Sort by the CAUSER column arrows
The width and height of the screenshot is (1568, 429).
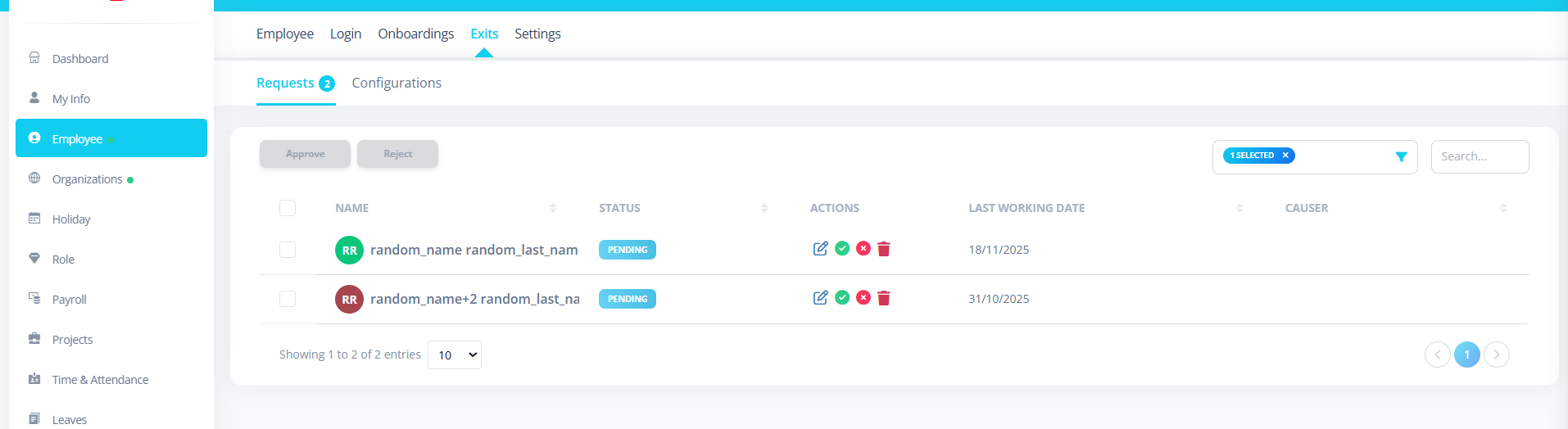click(1503, 208)
